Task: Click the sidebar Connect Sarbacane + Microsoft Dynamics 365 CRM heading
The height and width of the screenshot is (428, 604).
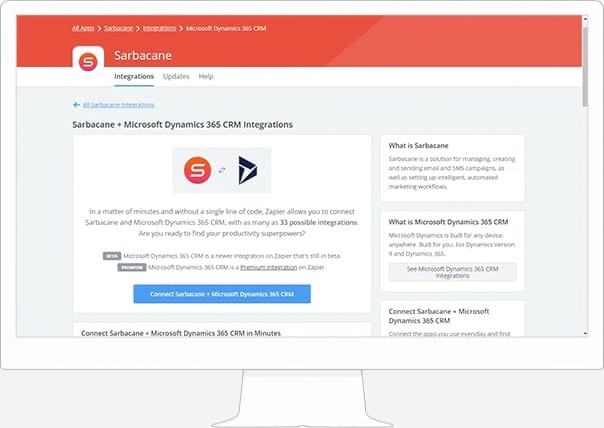Action: click(x=439, y=316)
